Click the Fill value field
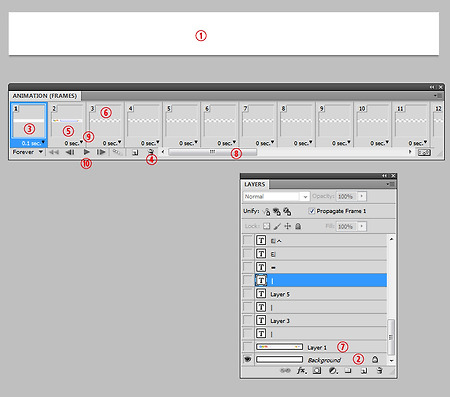 coord(347,227)
